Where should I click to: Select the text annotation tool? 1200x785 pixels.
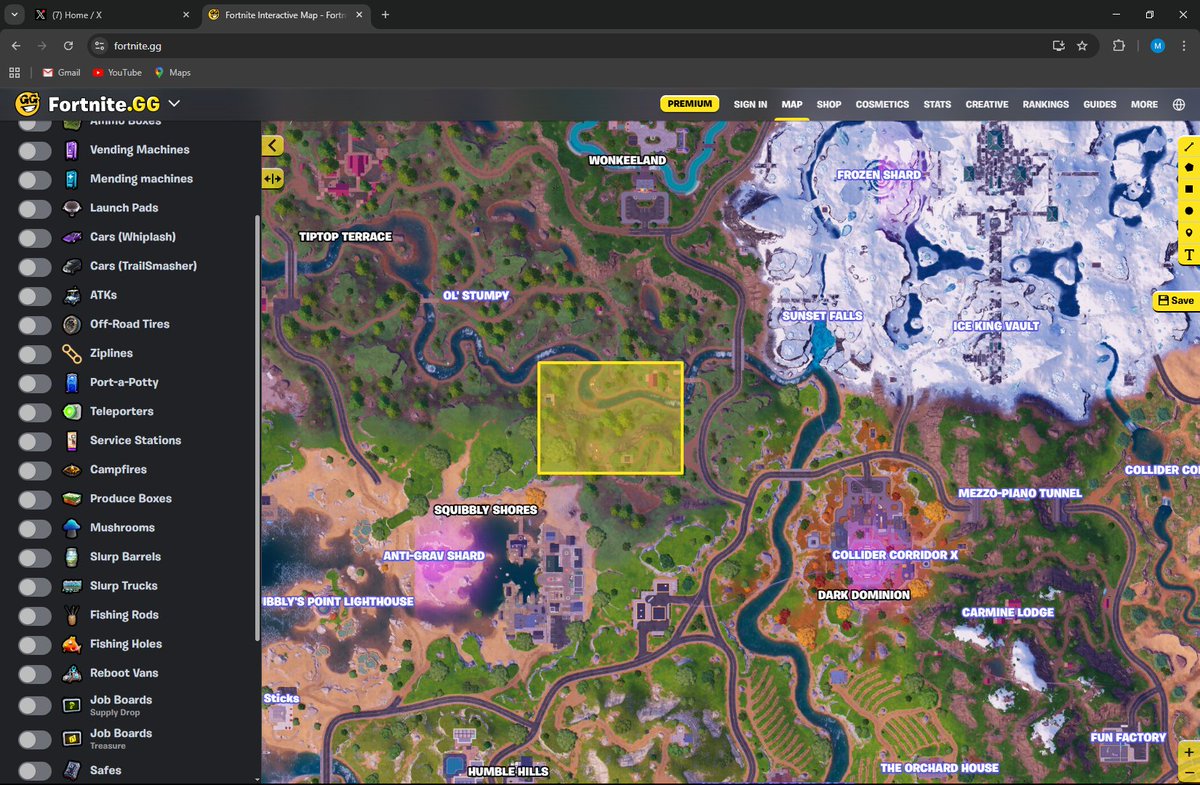[1189, 255]
